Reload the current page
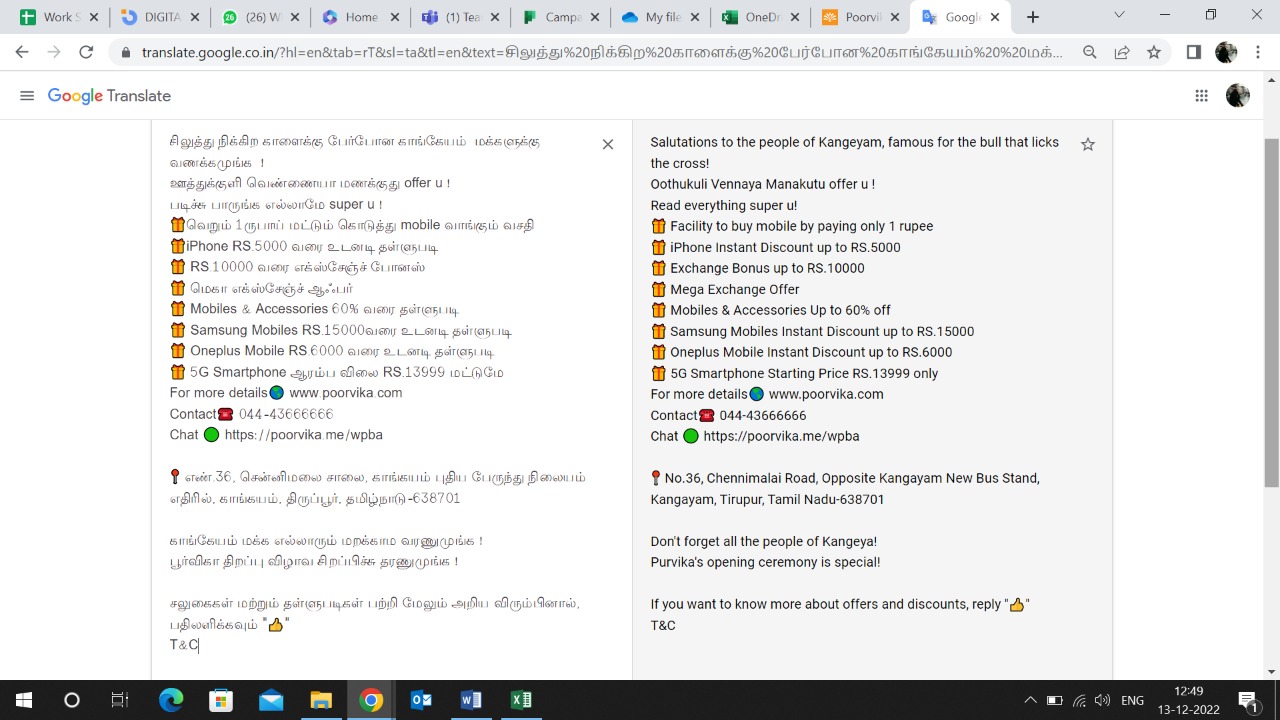Viewport: 1280px width, 720px height. point(86,53)
